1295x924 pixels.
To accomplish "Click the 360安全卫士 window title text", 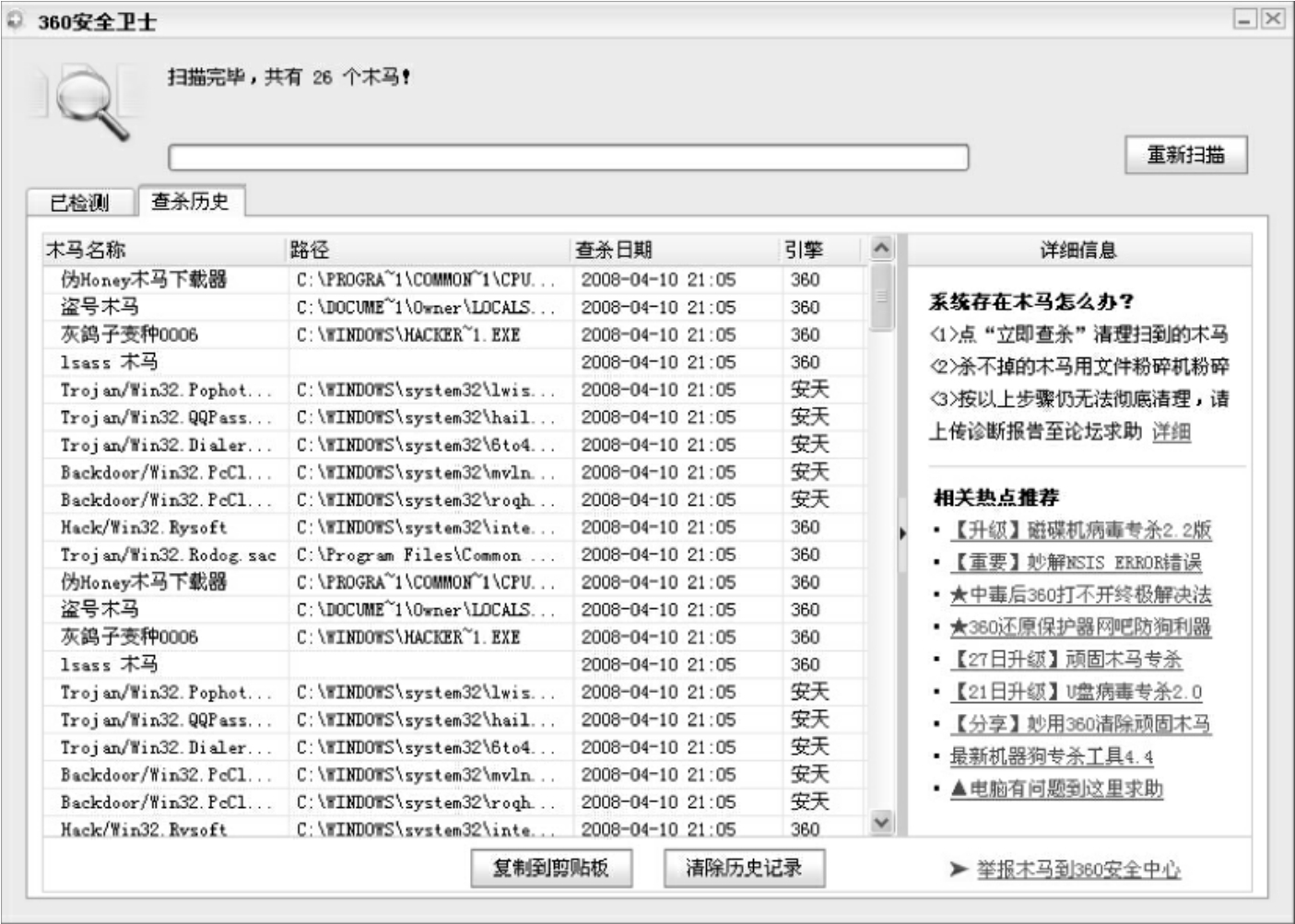I will (97, 22).
